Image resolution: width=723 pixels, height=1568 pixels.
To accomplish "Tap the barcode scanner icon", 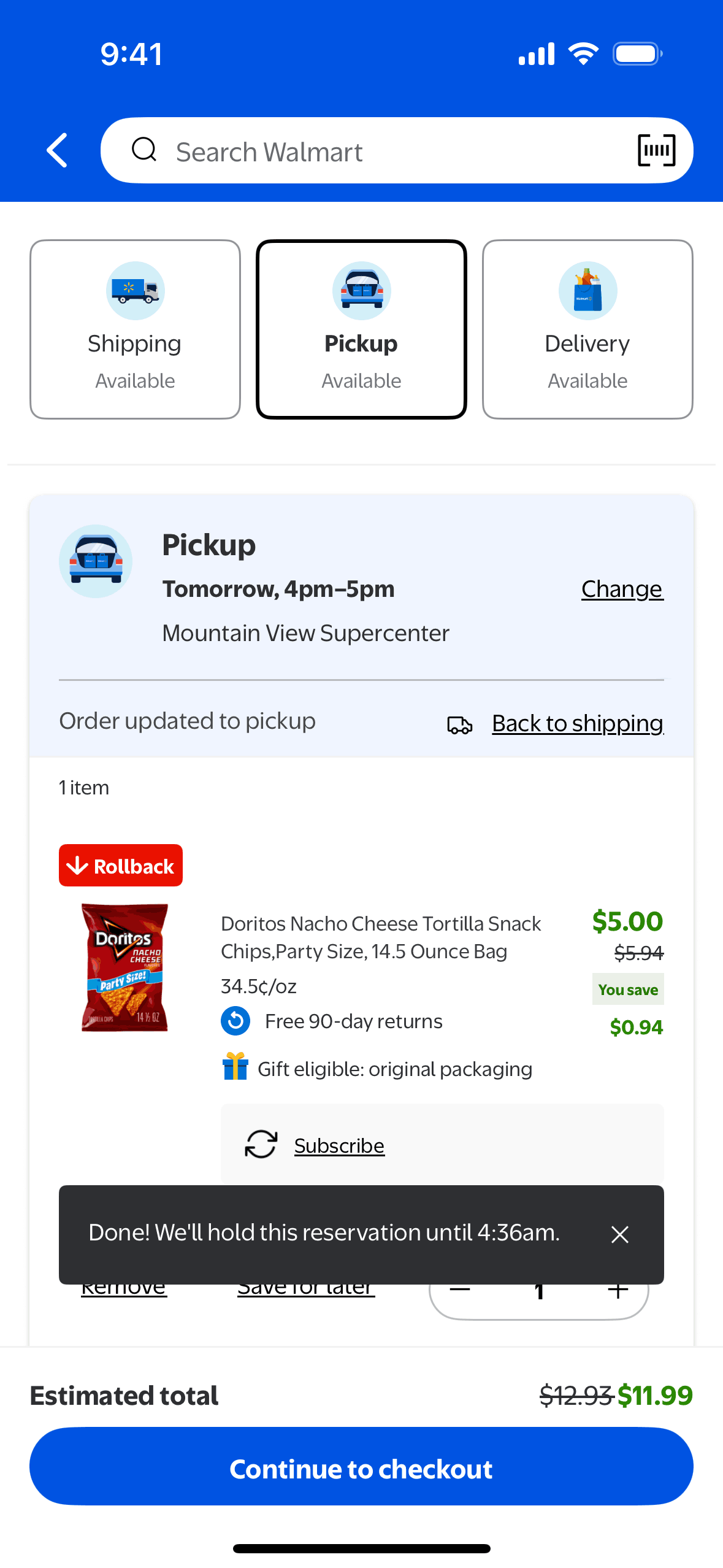I will tap(656, 150).
